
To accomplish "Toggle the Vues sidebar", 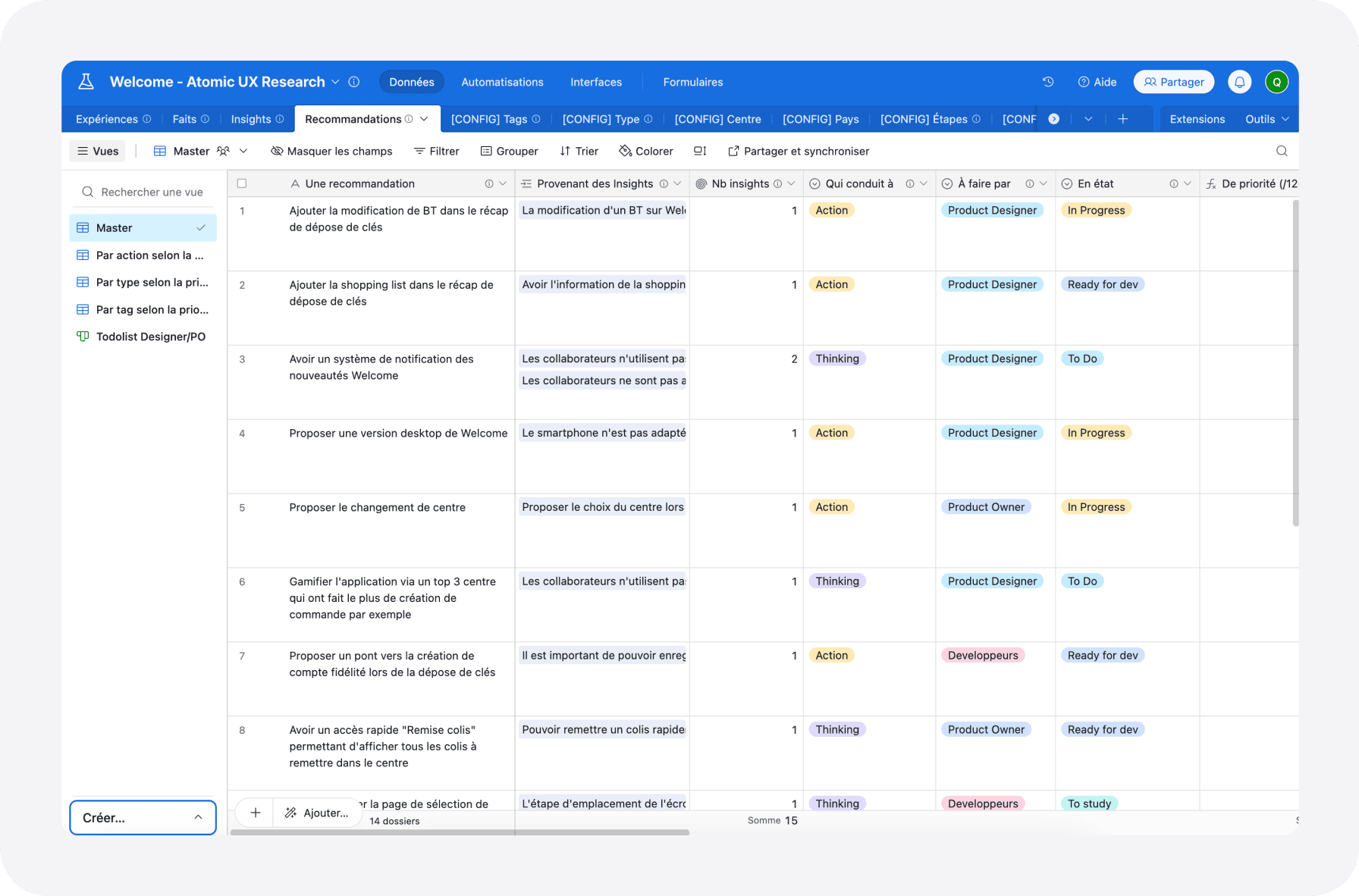I will pyautogui.click(x=98, y=151).
